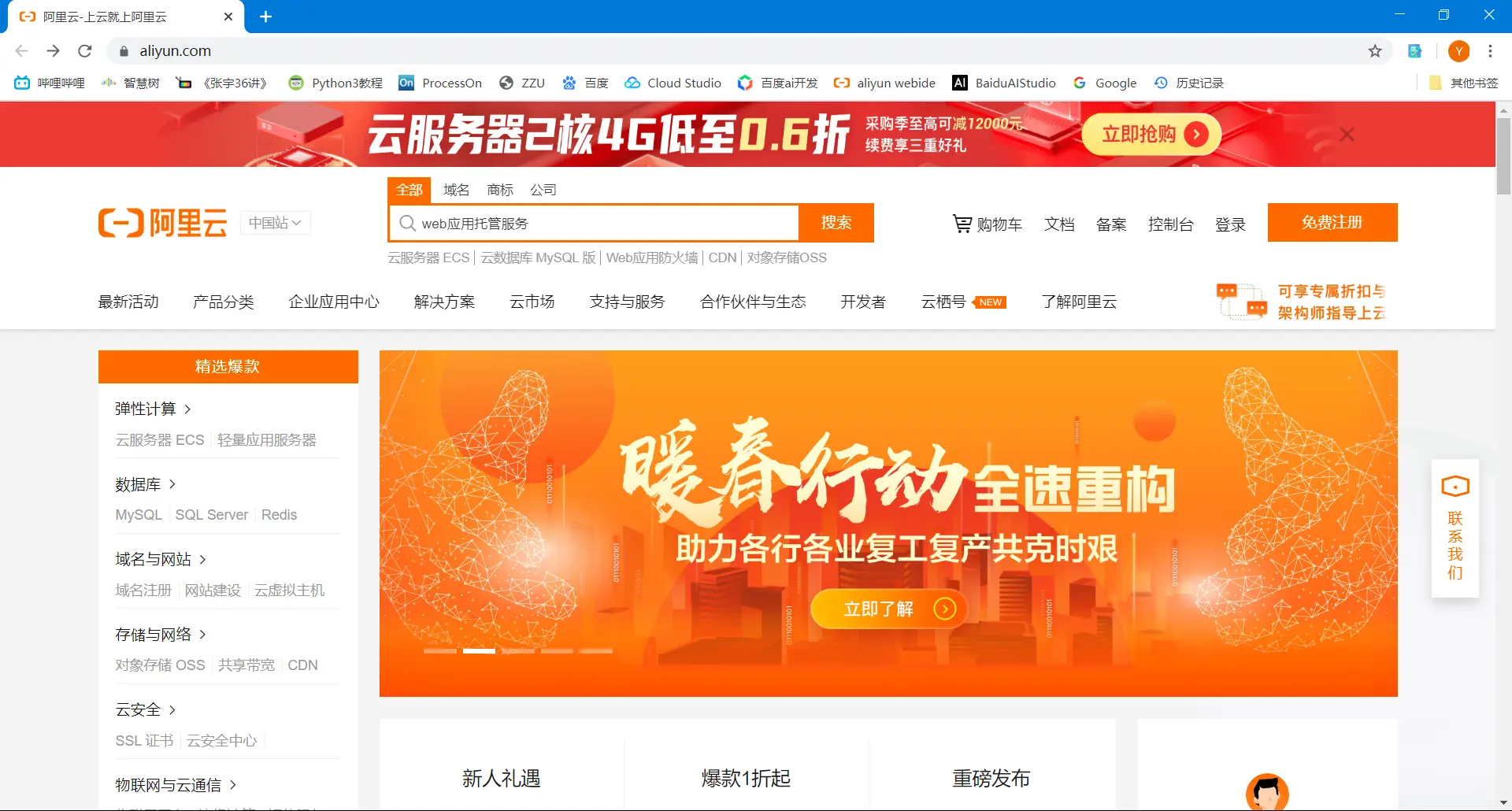Open the 百度ai开发 bookmark
Screen dimensions: 1512x811
click(778, 83)
